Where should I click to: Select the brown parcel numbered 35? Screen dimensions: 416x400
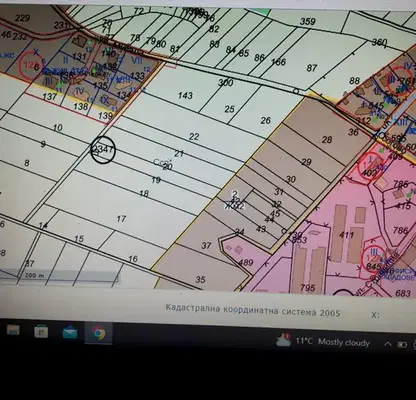coord(200,279)
